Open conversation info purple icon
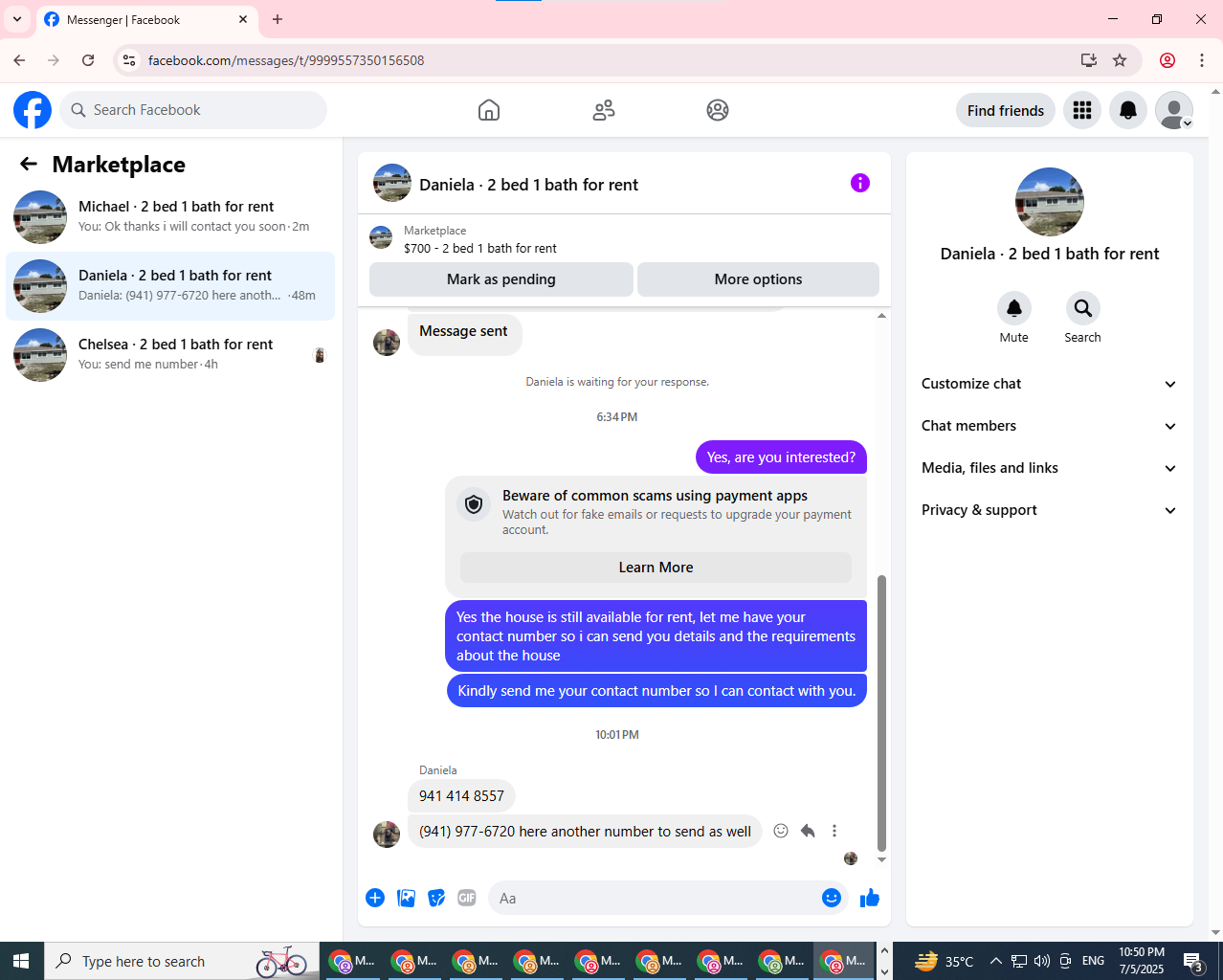The image size is (1223, 980). [860, 183]
